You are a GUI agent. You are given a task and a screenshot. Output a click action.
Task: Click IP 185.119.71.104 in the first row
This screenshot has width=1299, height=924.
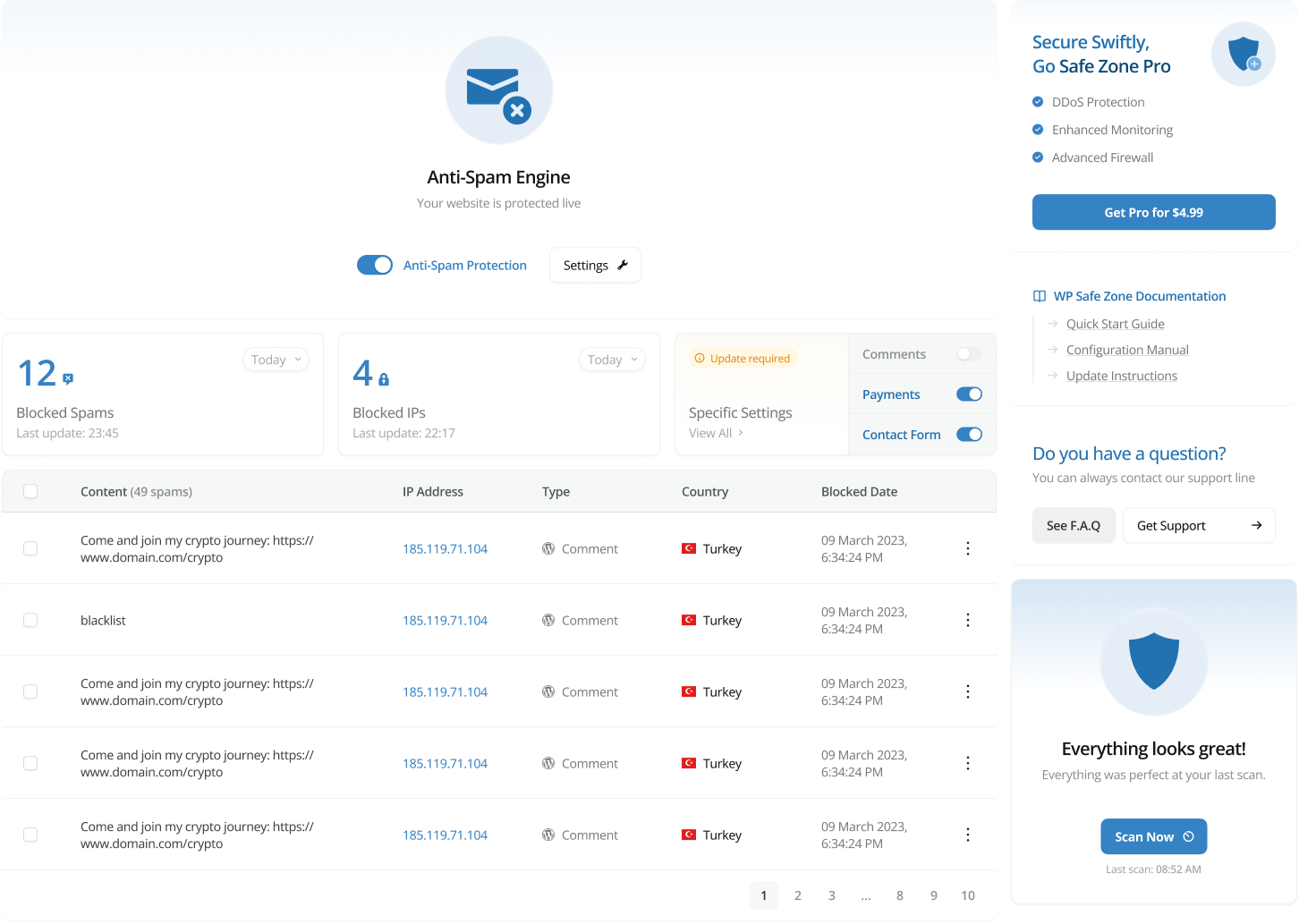[445, 548]
